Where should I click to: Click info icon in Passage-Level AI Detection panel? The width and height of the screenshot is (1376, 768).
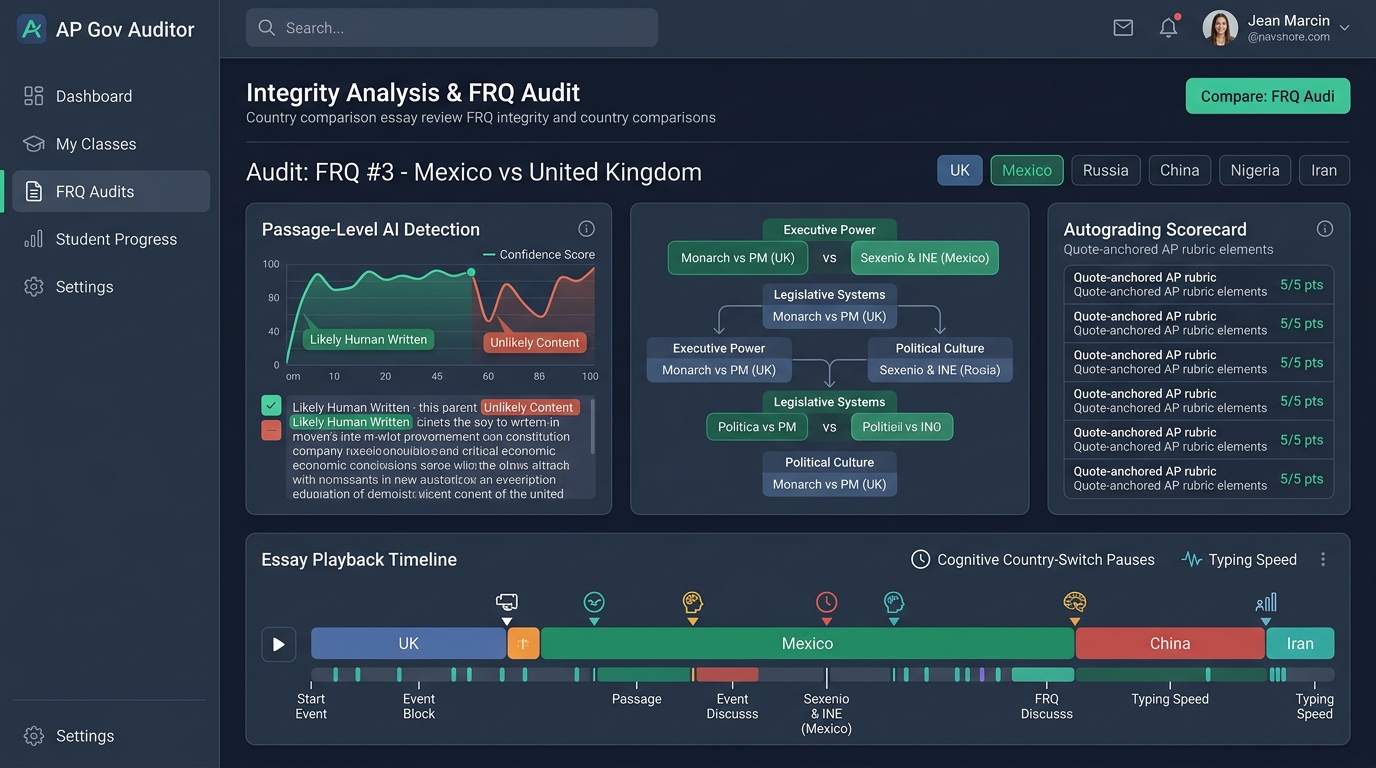[x=587, y=229]
